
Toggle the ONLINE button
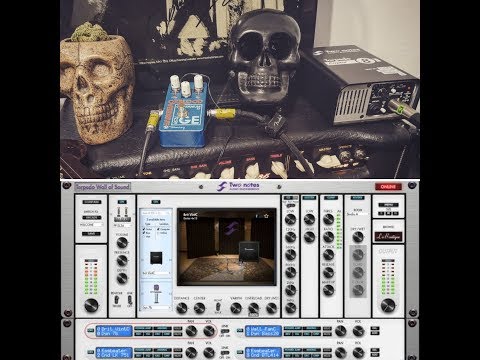click(388, 187)
